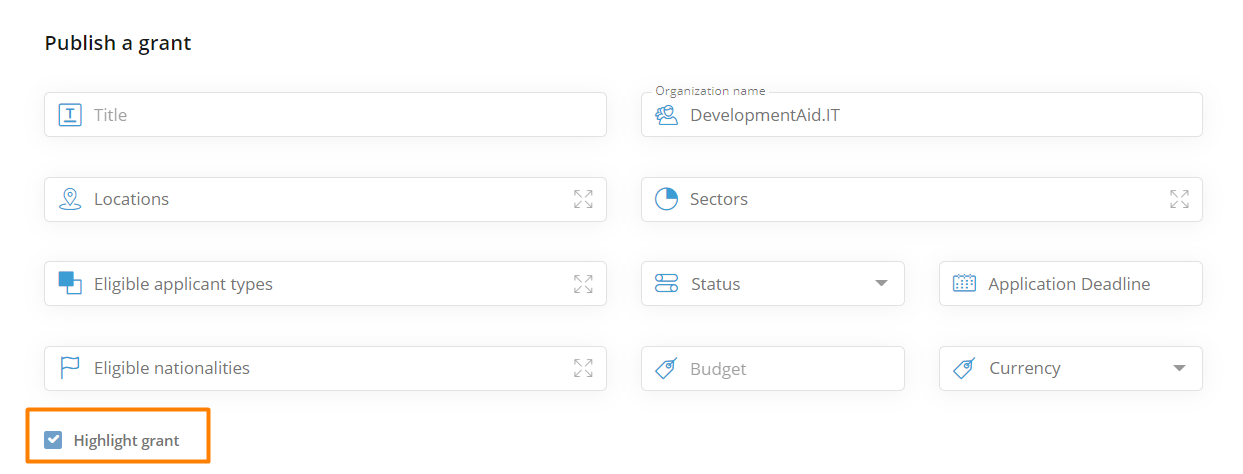Viewport: 1243px width, 474px height.
Task: Open the Application Deadline date field
Action: pyautogui.click(x=1070, y=283)
